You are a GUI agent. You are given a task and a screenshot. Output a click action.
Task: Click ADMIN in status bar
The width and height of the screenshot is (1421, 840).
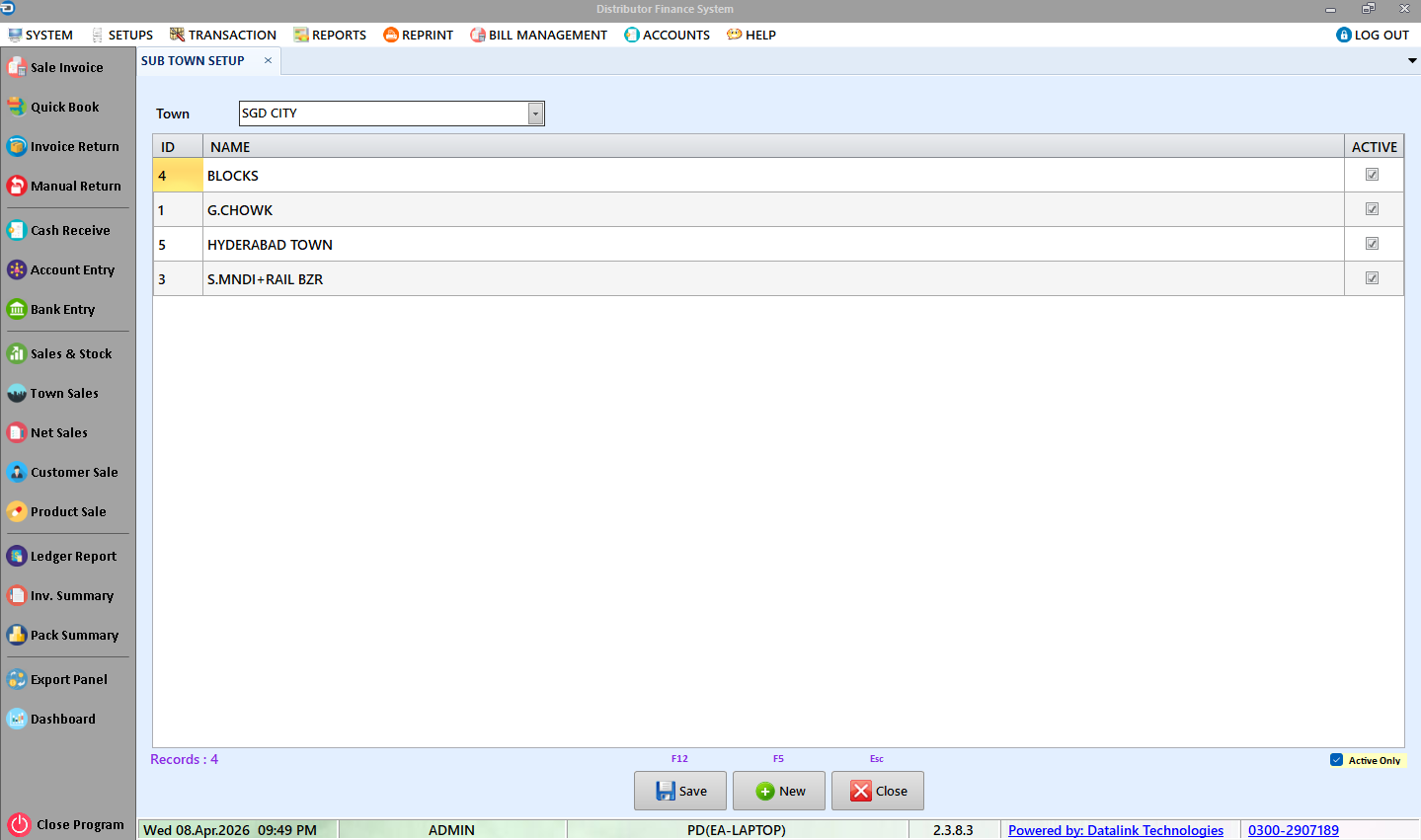coord(451,830)
